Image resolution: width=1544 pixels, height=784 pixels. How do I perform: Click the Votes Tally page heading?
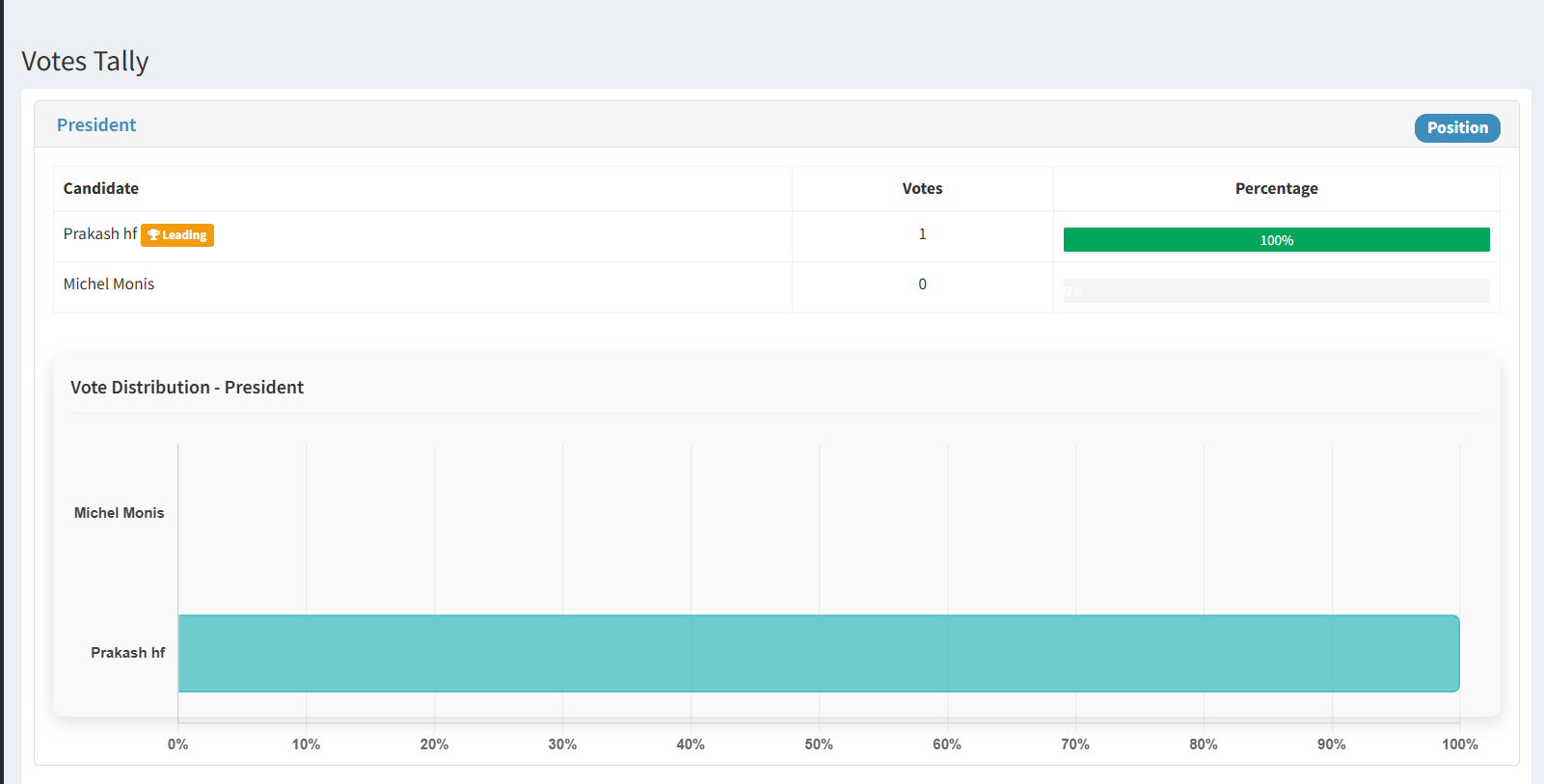(85, 62)
